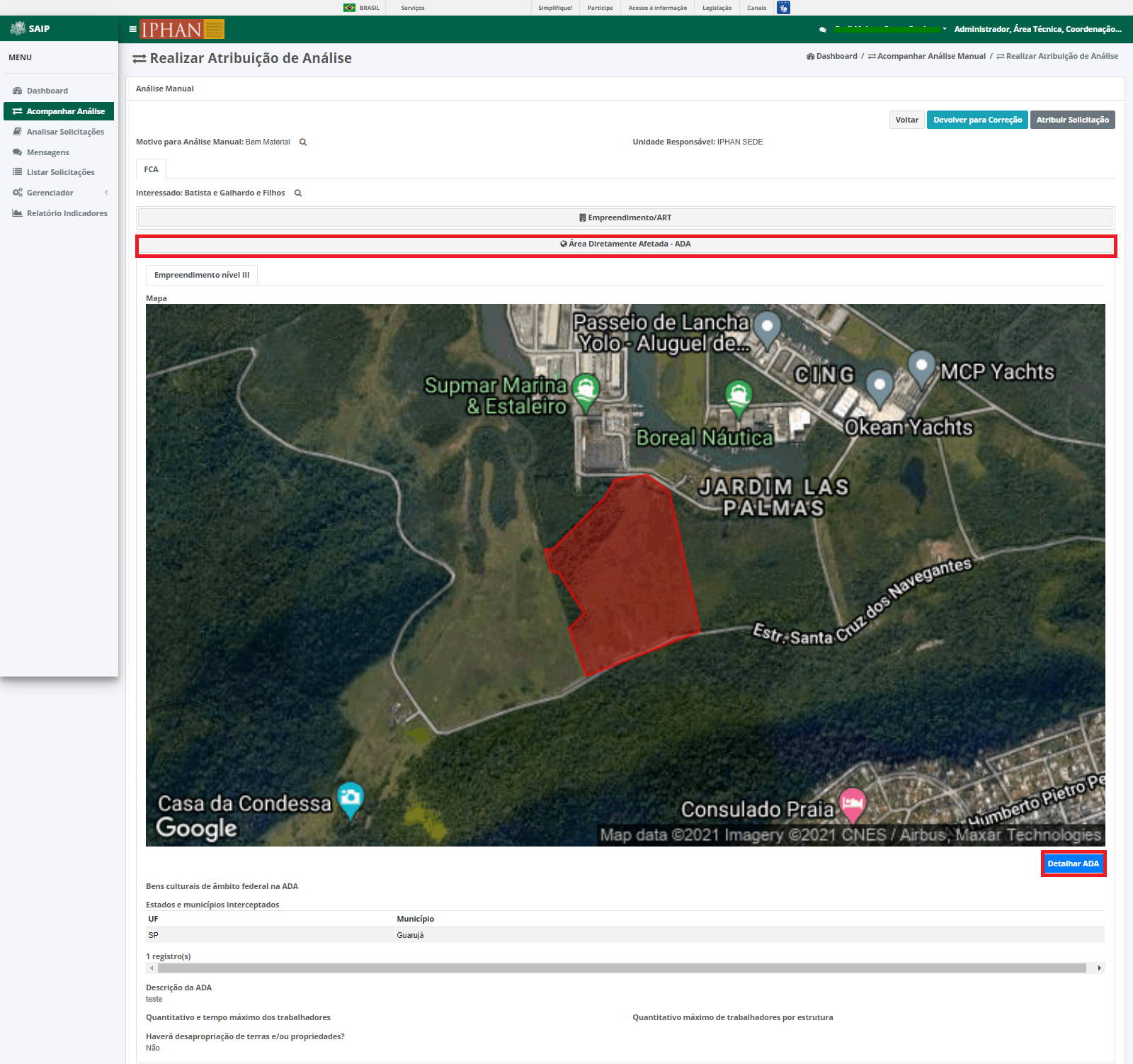Click the Município column header
Image resolution: width=1133 pixels, height=1064 pixels.
coord(416,919)
